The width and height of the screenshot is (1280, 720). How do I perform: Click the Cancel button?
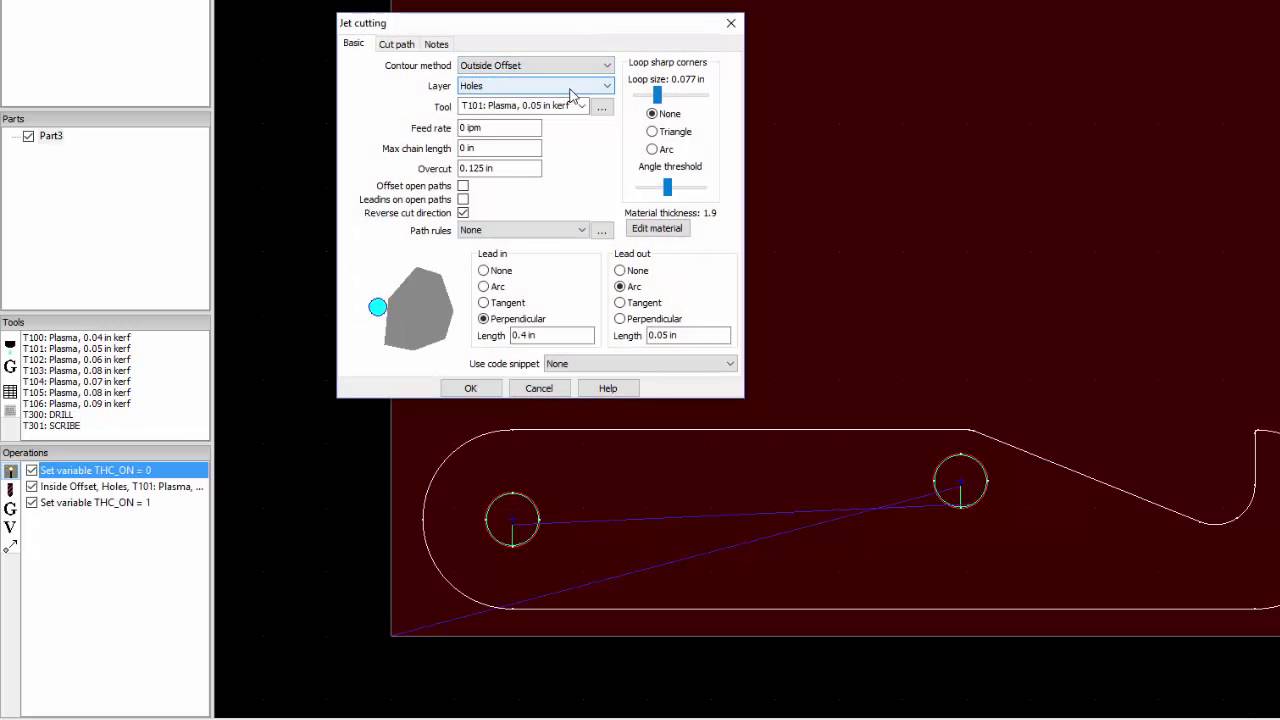(x=539, y=389)
